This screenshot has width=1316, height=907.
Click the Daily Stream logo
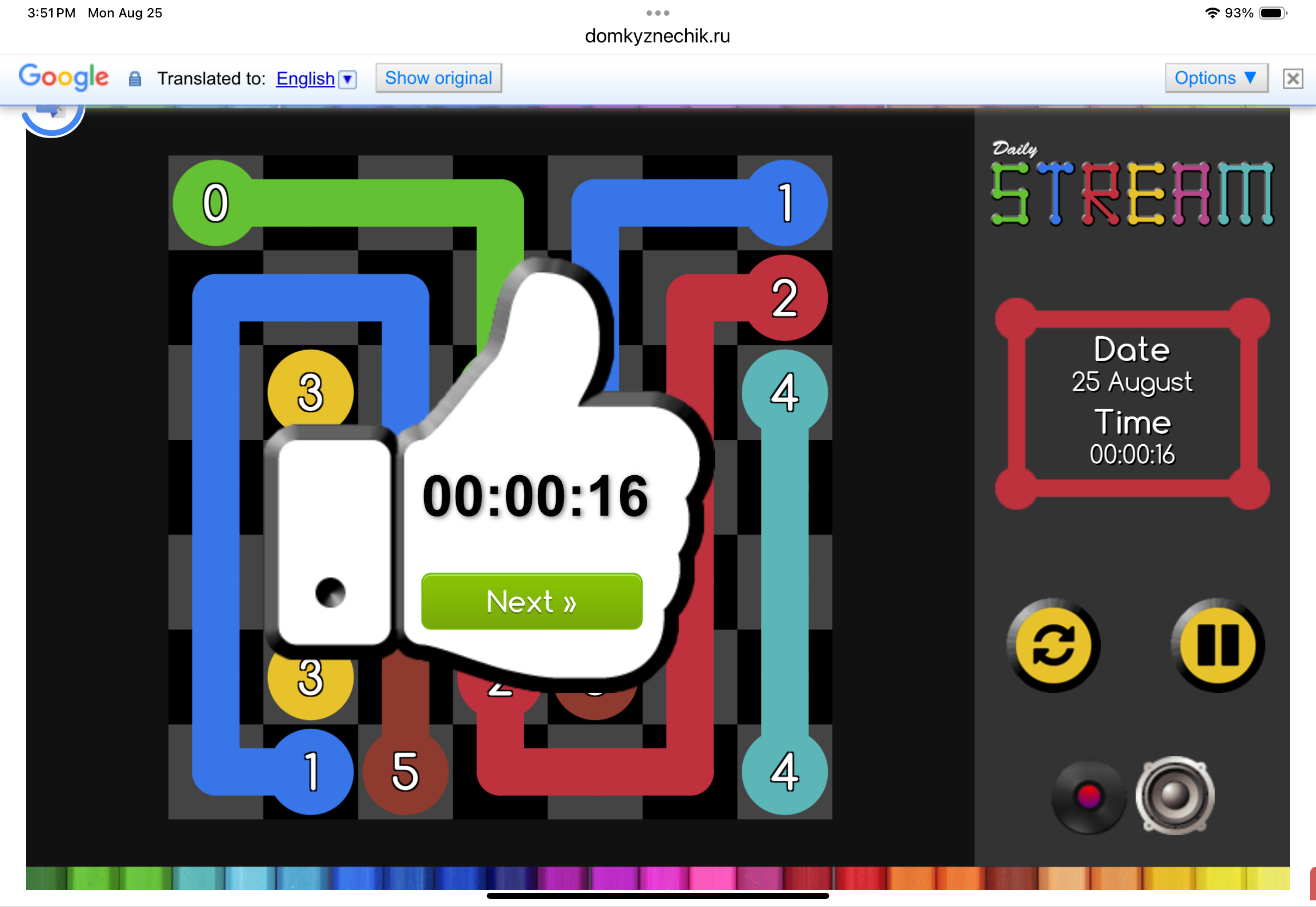[x=1132, y=184]
